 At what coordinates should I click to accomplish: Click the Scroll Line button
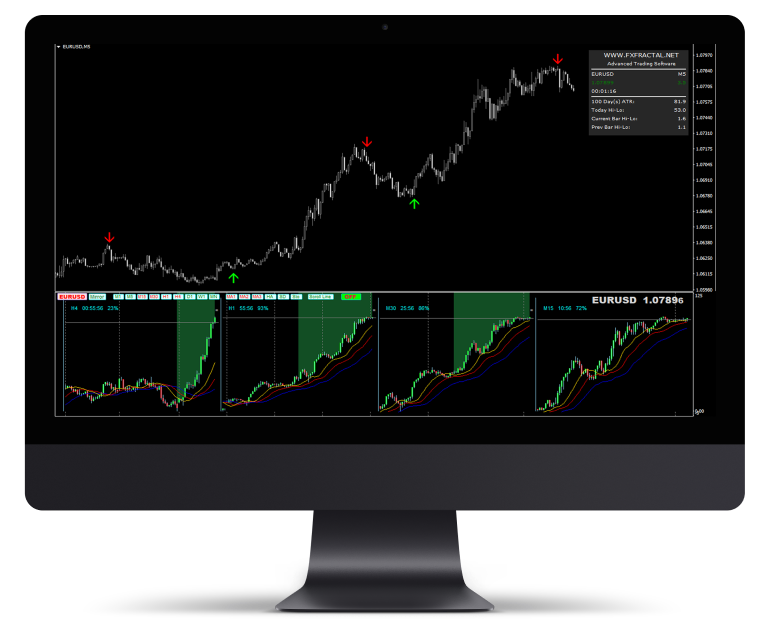point(320,297)
